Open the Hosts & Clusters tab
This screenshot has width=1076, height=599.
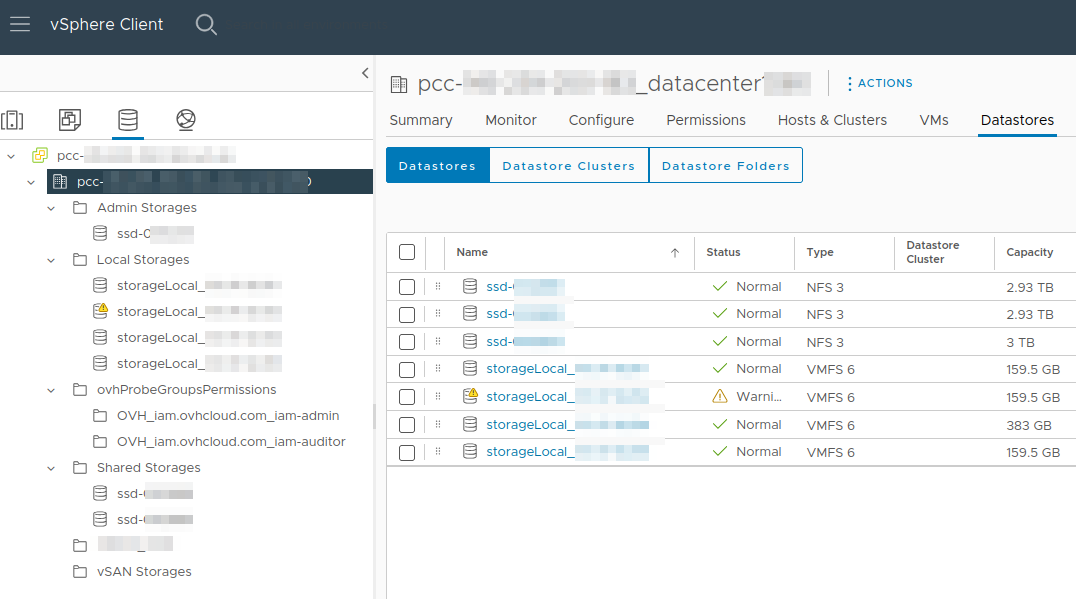point(831,120)
